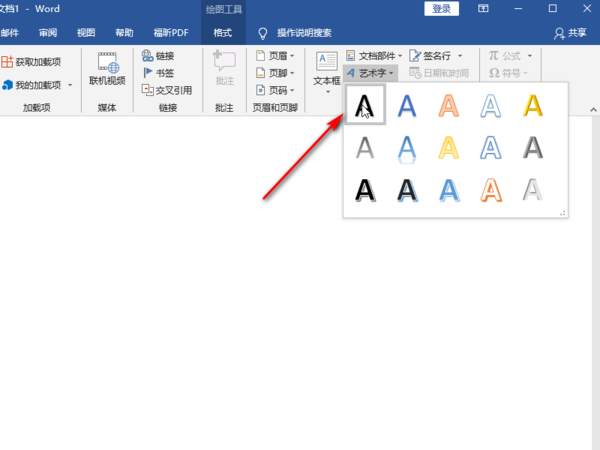Choose the gold fill WordArt style
Screen dimensions: 600x450
(x=533, y=106)
